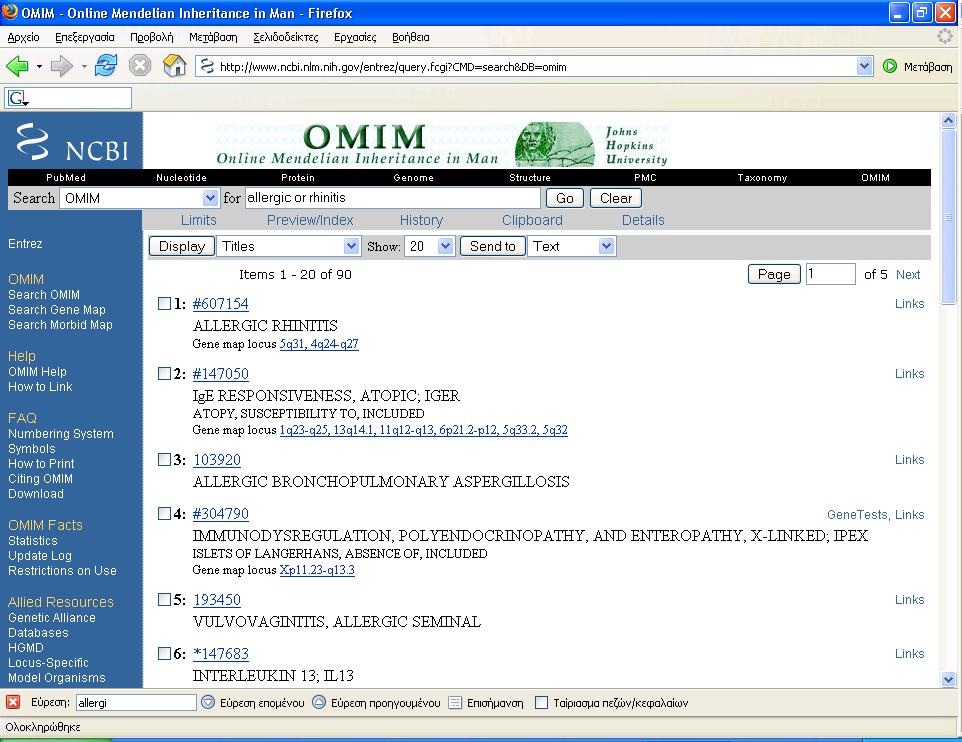Open the address bar history dropdown arrow
962x742 pixels.
(x=864, y=66)
